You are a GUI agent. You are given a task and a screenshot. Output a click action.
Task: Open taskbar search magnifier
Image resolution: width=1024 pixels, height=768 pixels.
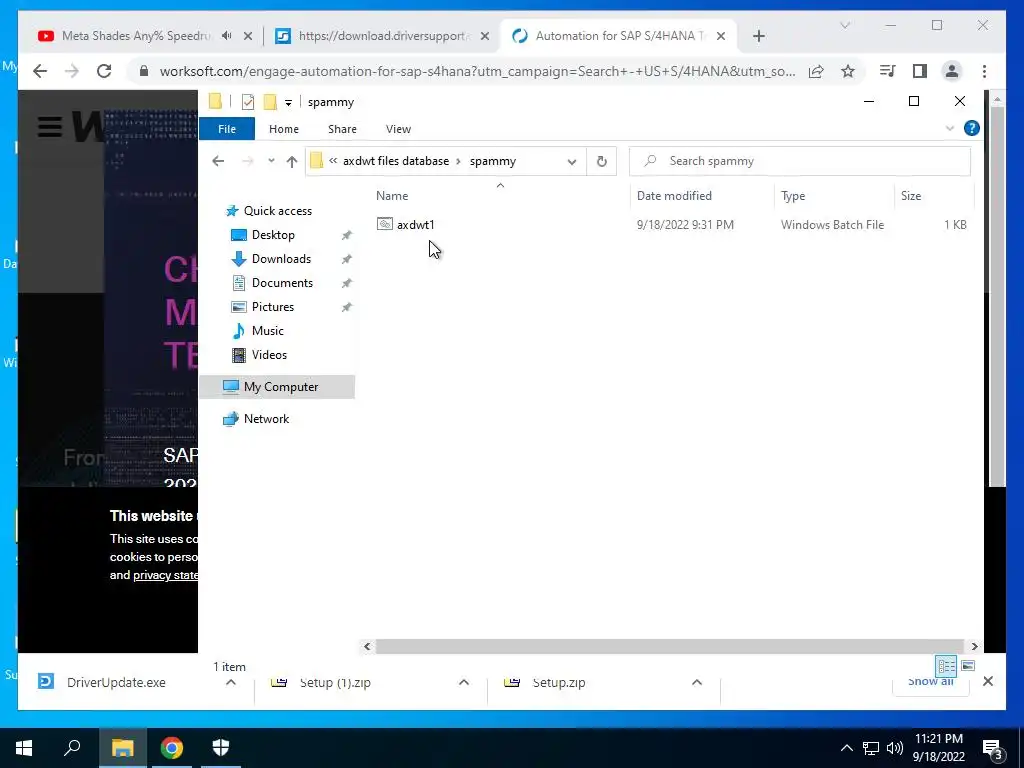72,748
